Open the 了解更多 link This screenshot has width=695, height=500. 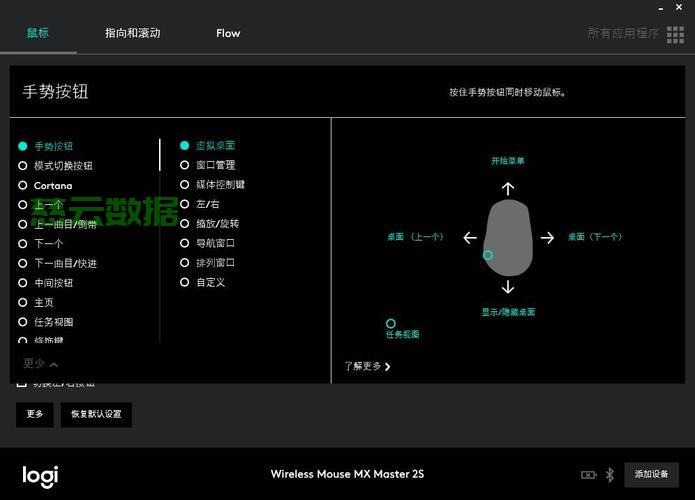[x=367, y=366]
